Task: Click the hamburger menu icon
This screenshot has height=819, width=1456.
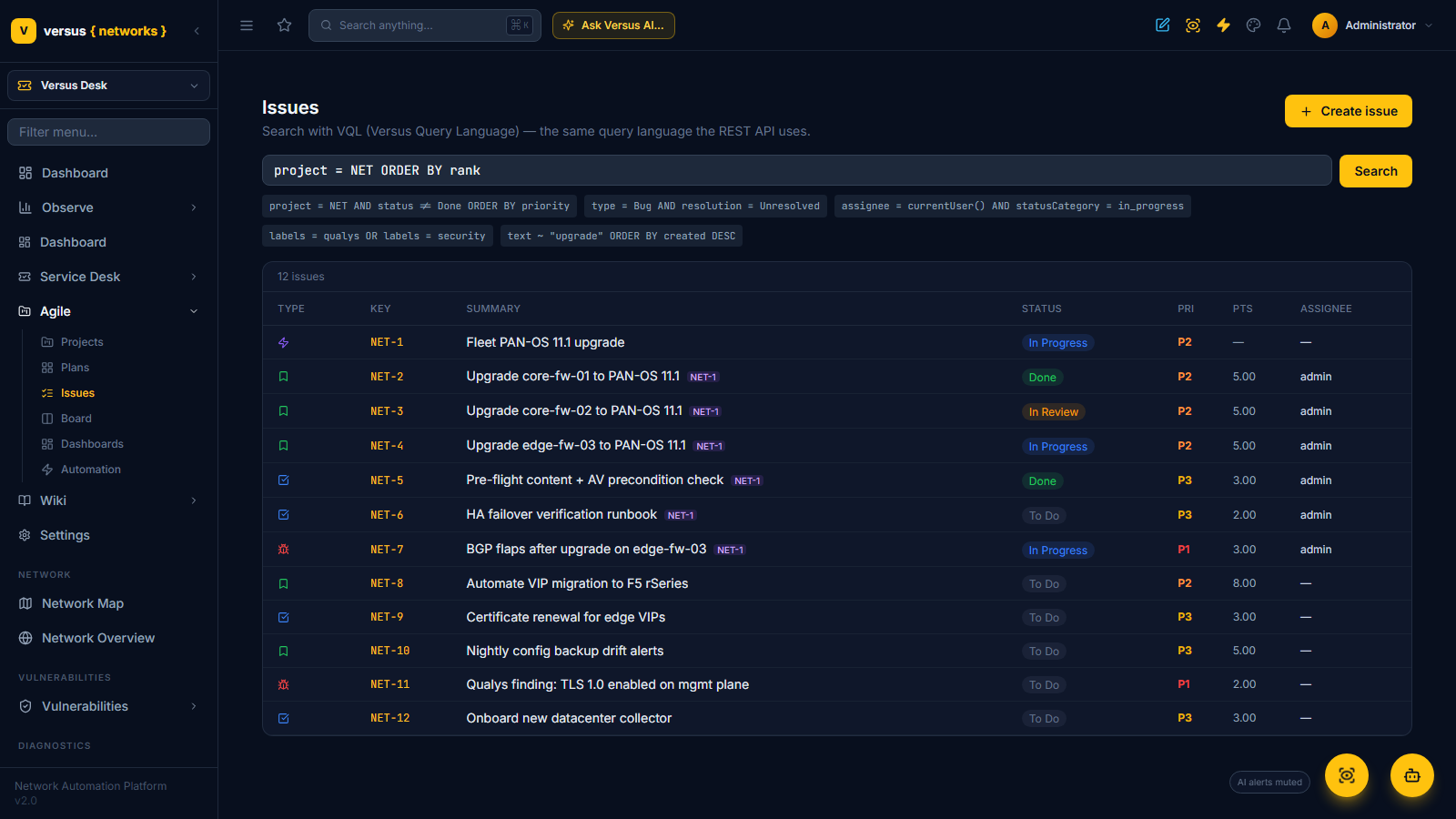Action: click(x=247, y=25)
